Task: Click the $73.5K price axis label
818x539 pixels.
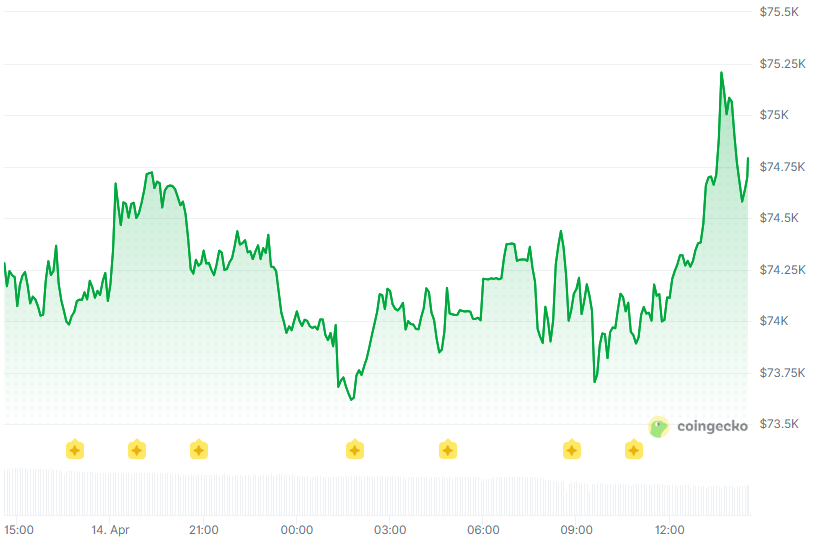Action: [x=779, y=424]
